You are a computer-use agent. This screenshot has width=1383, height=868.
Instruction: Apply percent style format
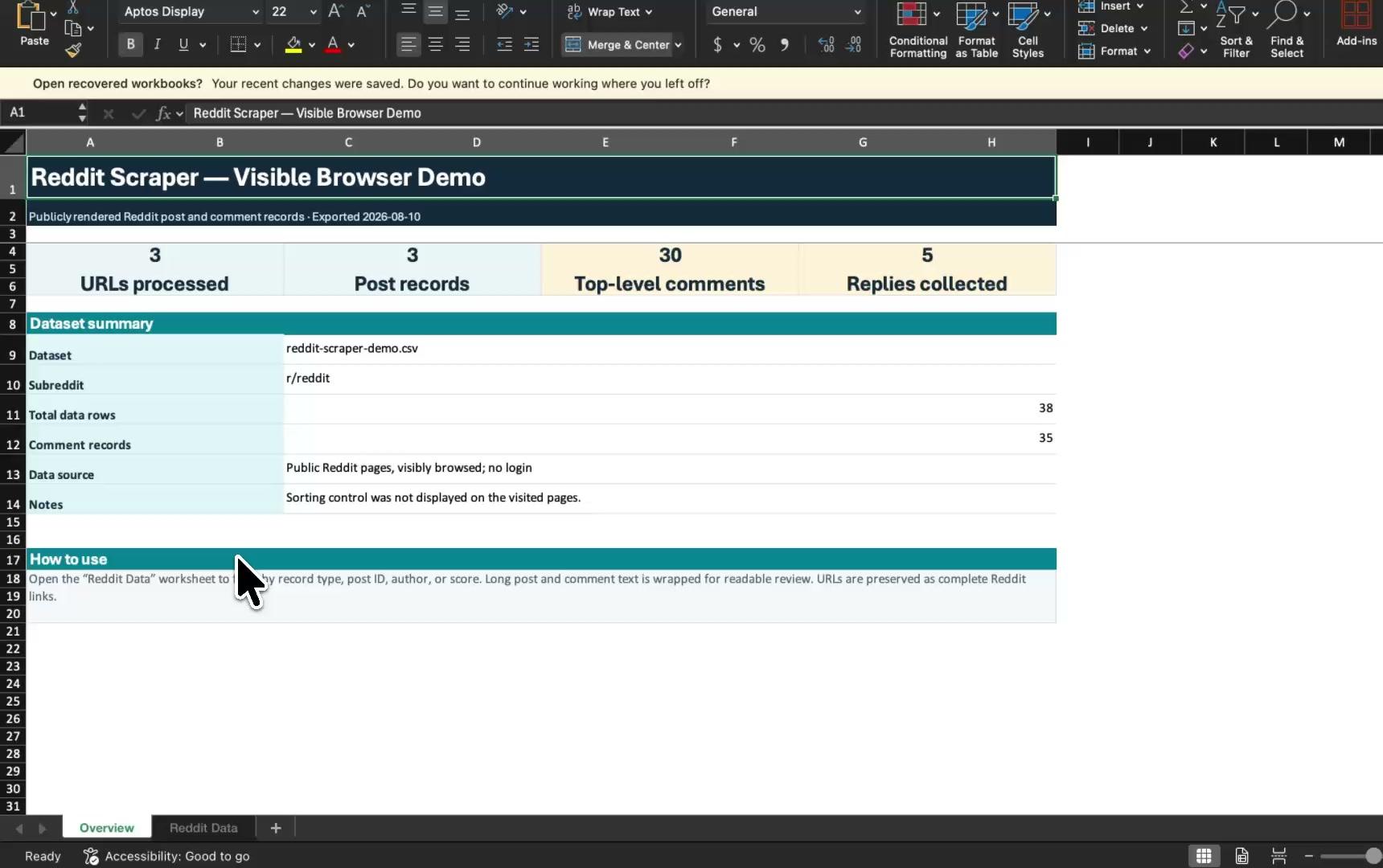point(757,44)
